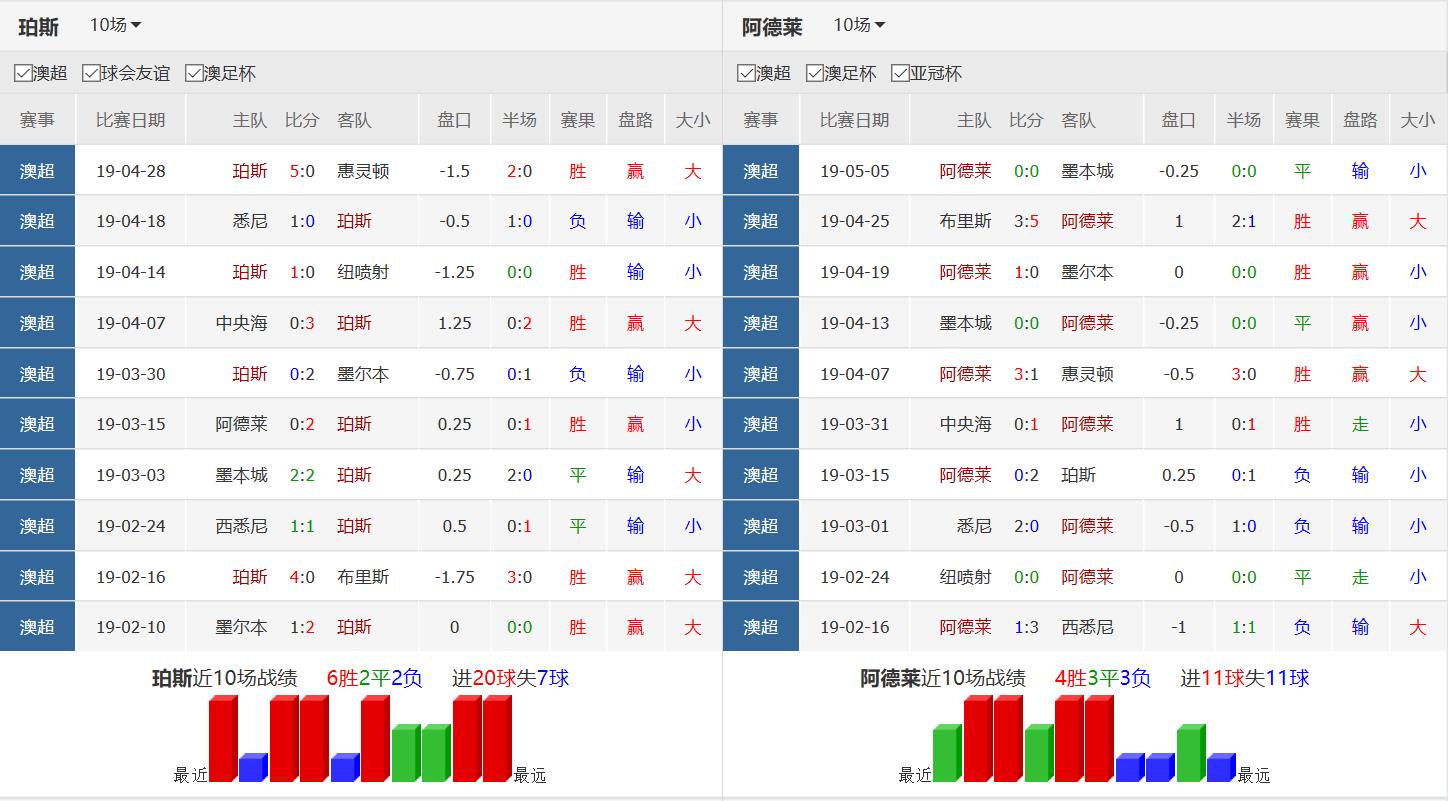
Task: Click 3:5 score in 布里斯 vs 阿德莱 match
Action: pos(1026,221)
